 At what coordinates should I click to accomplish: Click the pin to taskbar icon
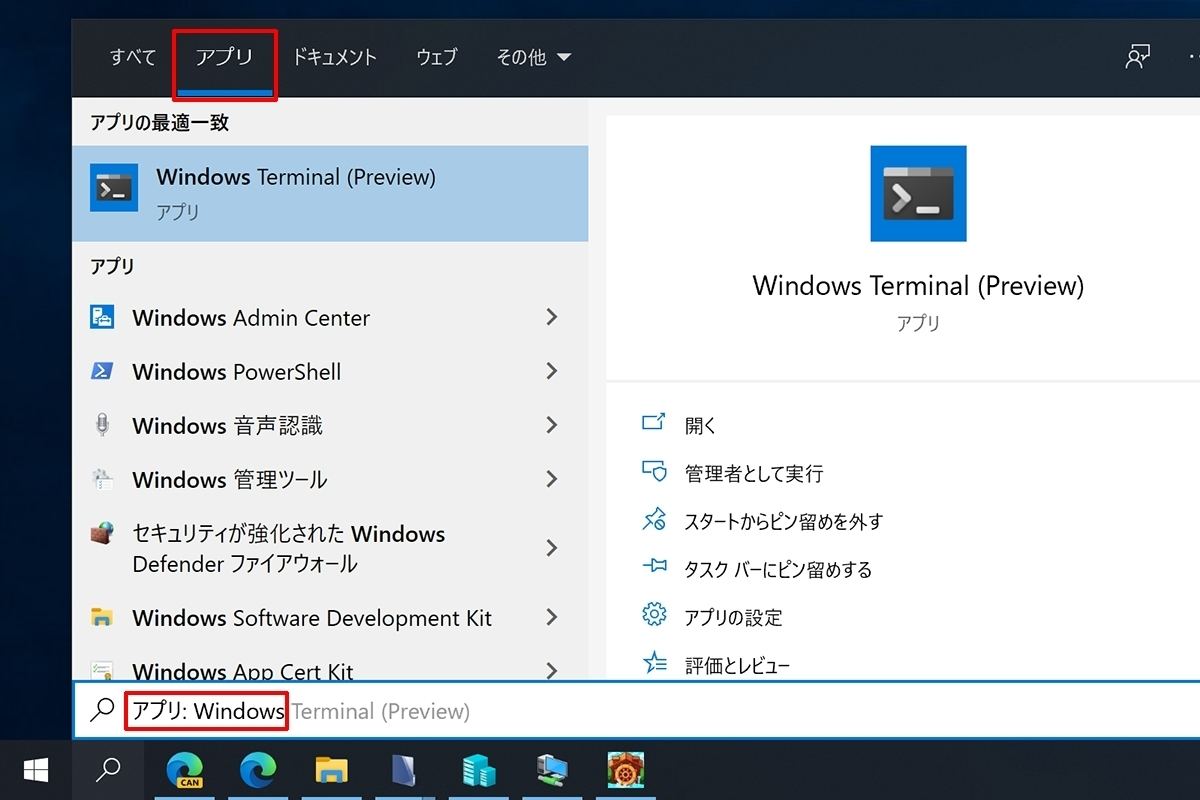pyautogui.click(x=653, y=567)
